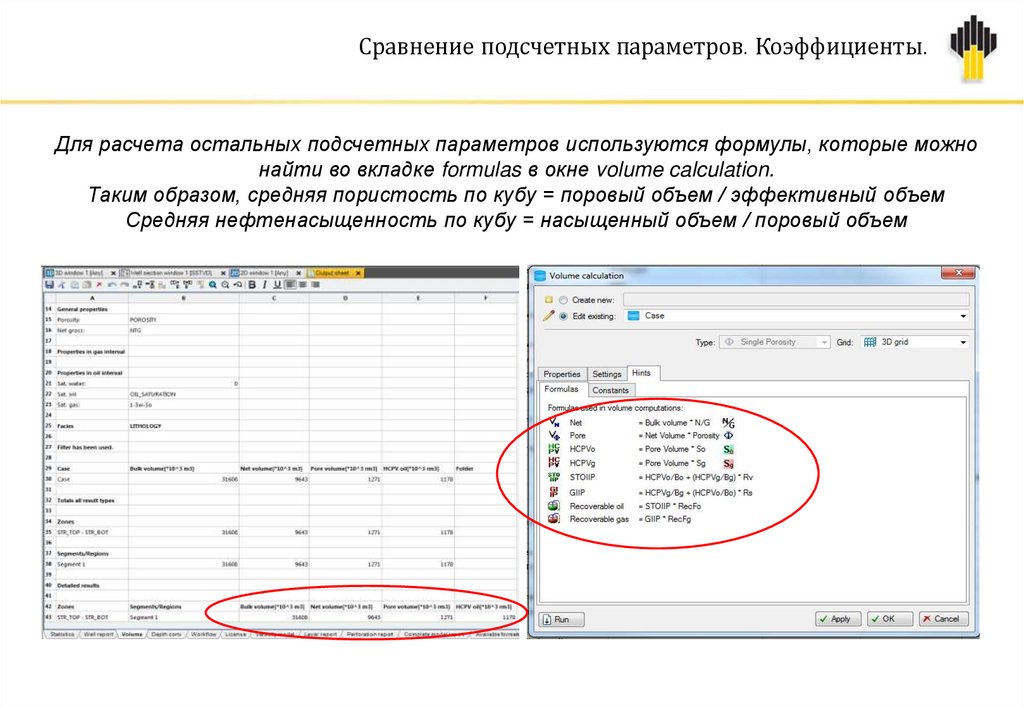
Task: Open the 3D grid dropdown
Action: [963, 342]
